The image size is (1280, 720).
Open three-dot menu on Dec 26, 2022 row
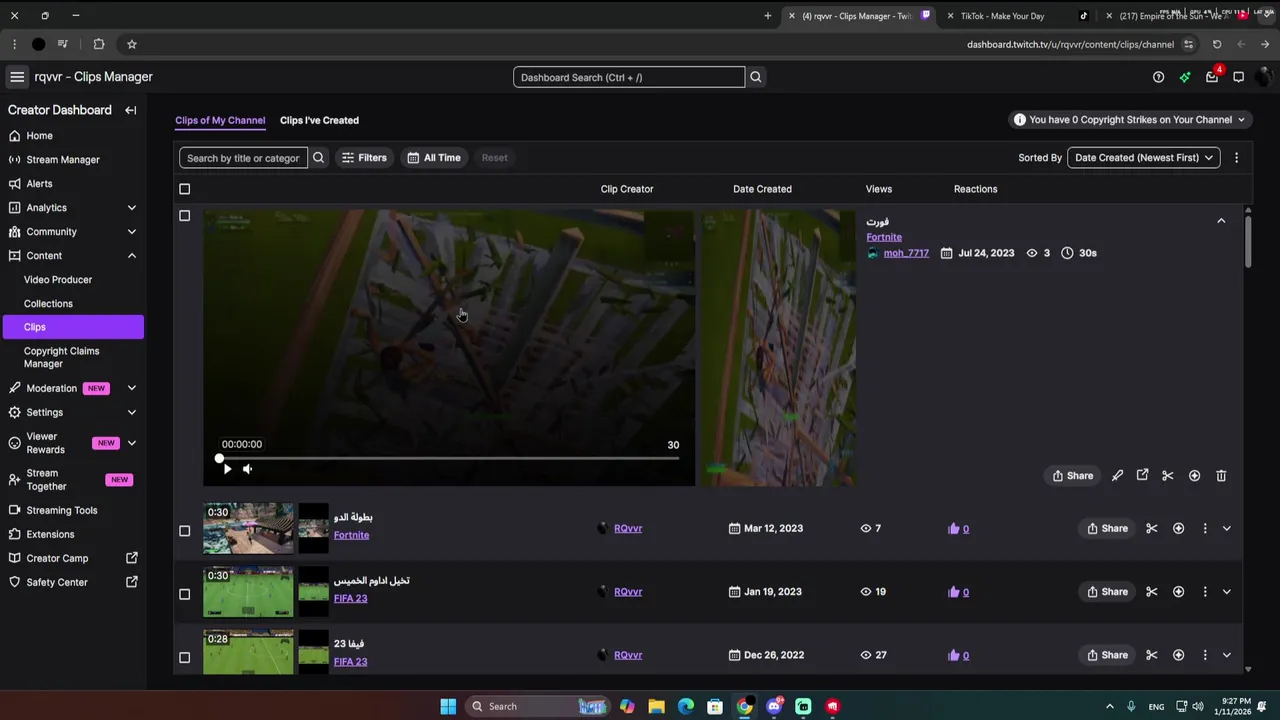[1204, 655]
